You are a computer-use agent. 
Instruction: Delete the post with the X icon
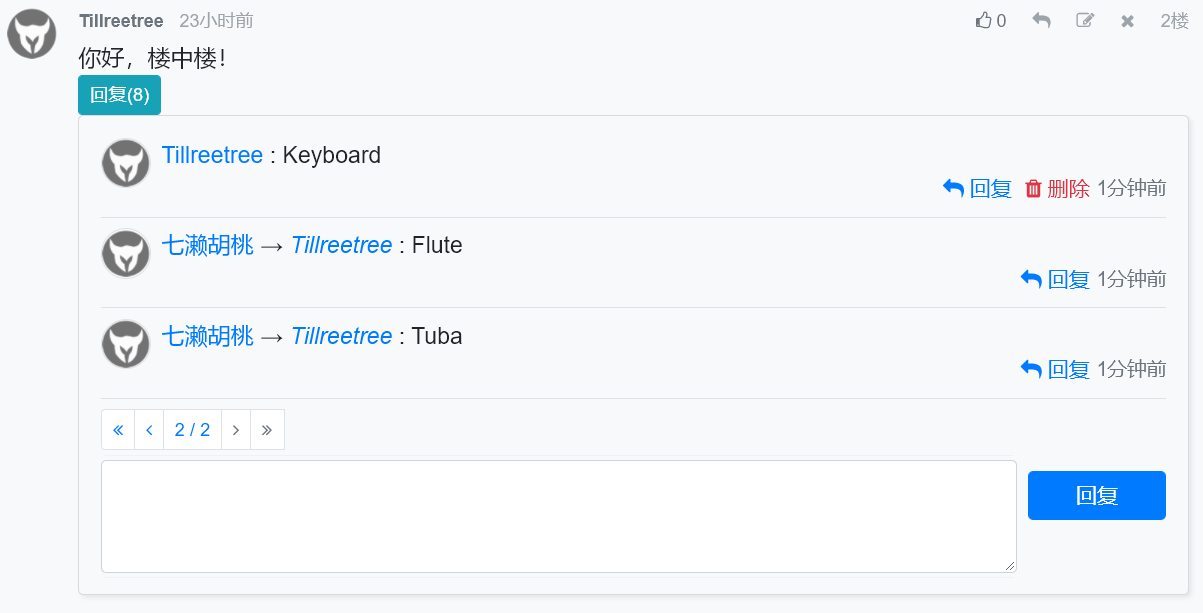coord(1128,21)
